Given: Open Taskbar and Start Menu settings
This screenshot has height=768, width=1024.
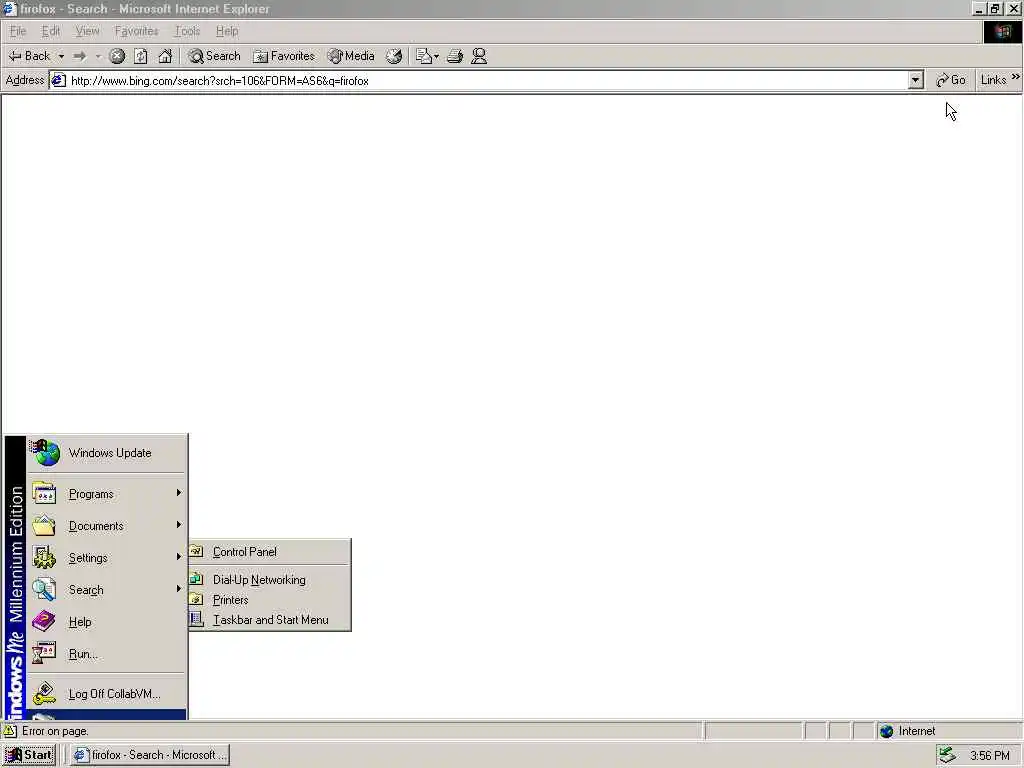Looking at the screenshot, I should (x=269, y=620).
